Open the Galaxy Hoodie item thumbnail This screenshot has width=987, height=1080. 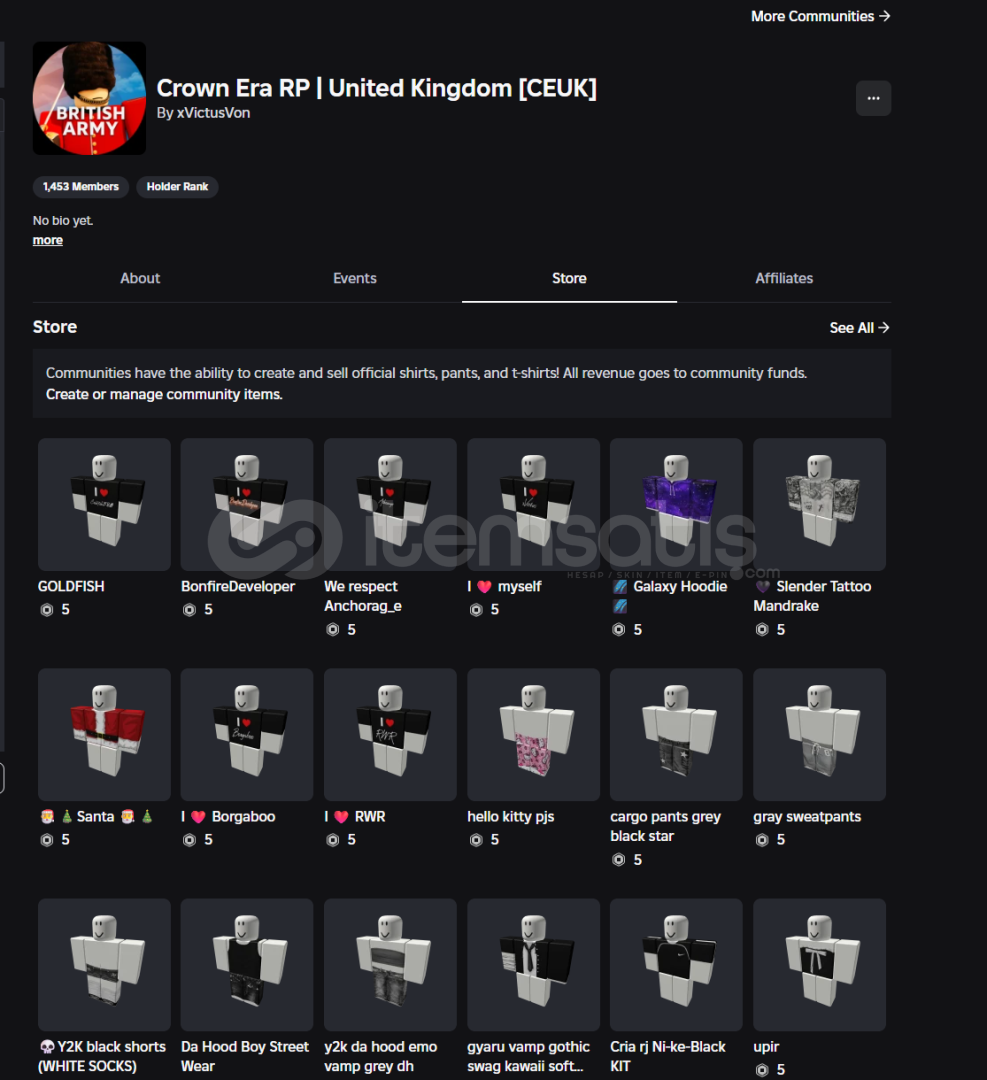click(676, 504)
